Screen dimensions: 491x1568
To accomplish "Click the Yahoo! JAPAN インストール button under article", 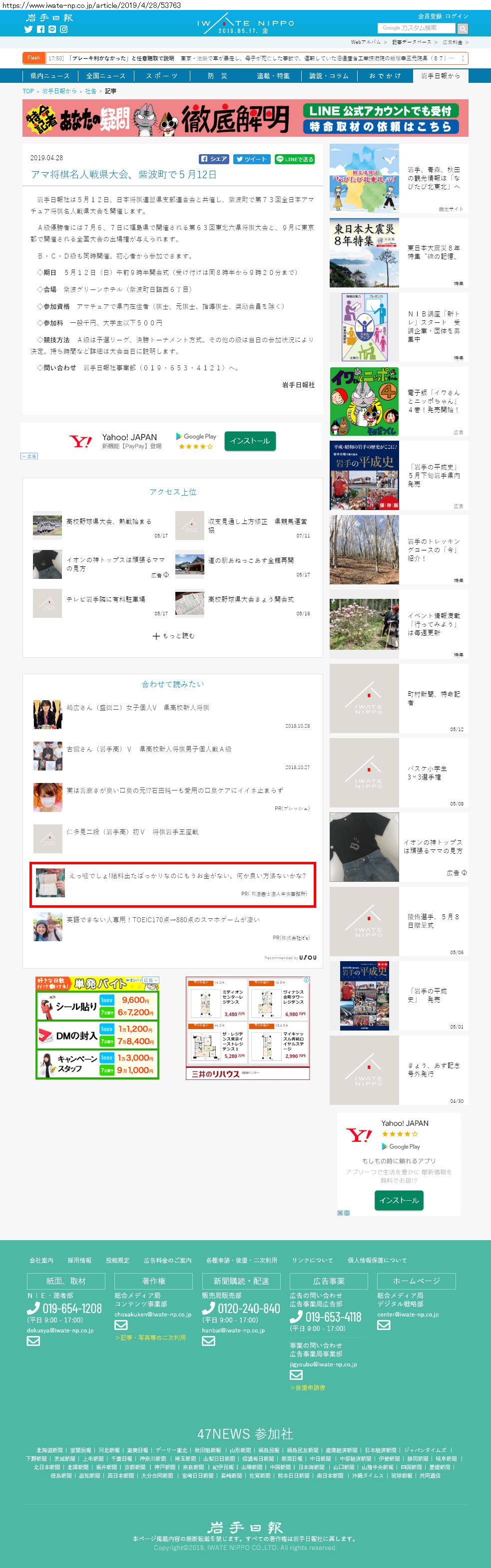I will click(x=250, y=441).
